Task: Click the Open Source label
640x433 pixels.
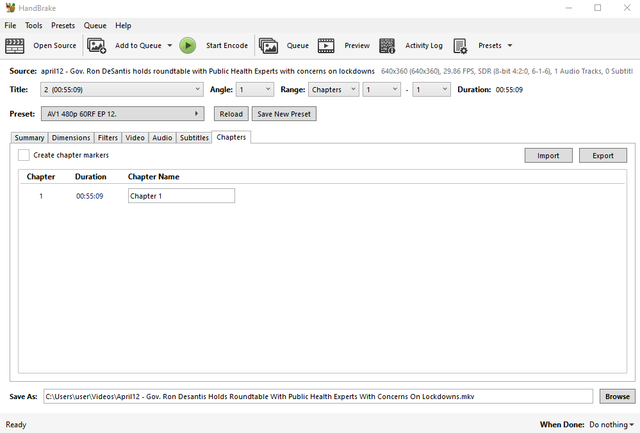Action: point(55,46)
